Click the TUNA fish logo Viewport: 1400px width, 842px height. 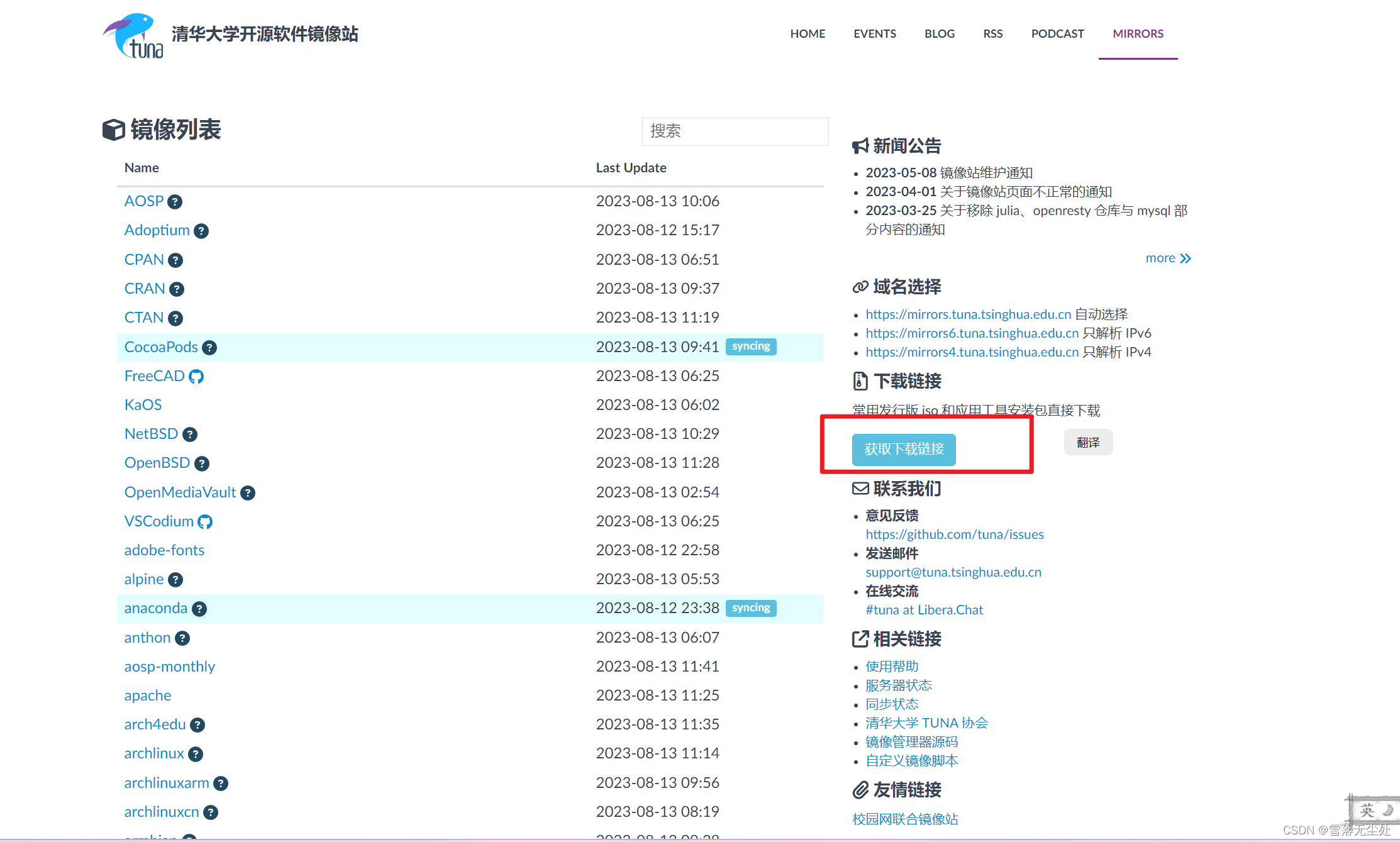click(x=133, y=36)
